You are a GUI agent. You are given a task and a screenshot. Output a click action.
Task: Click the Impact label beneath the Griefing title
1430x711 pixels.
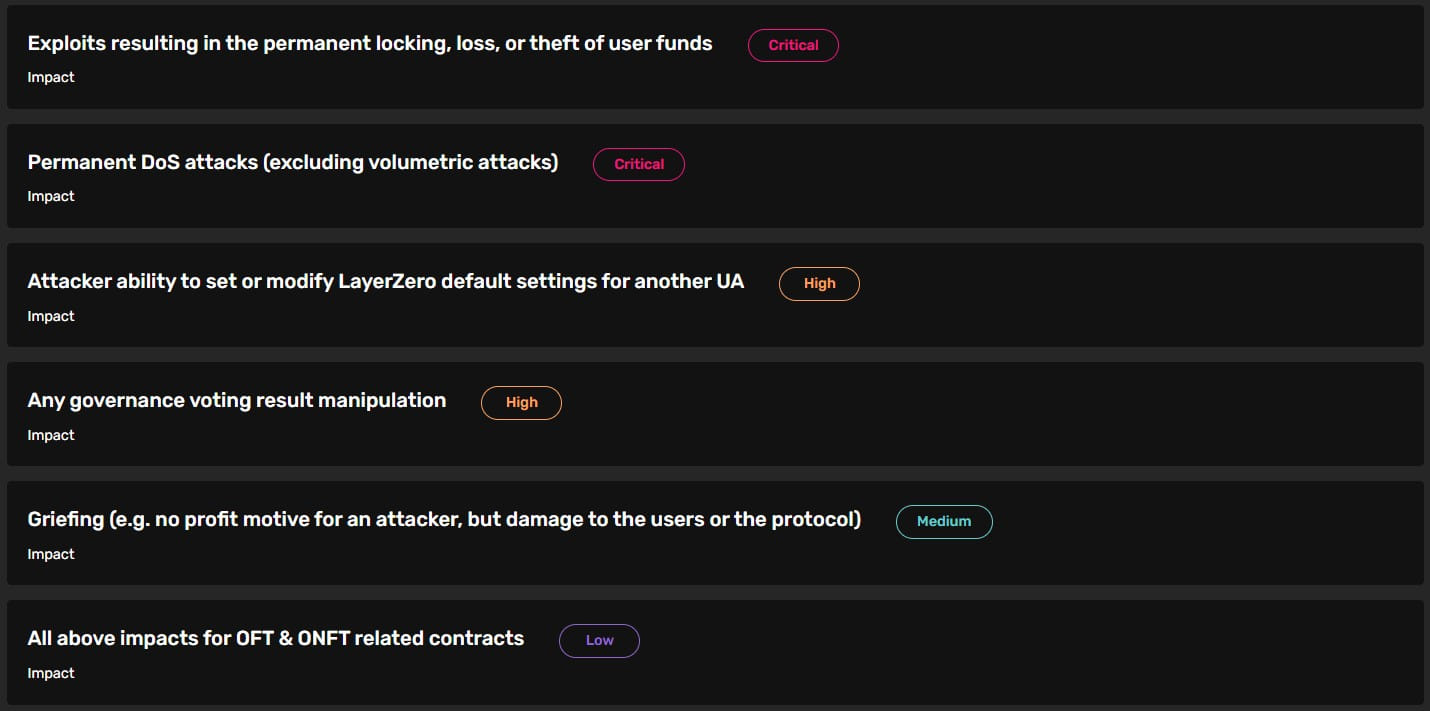pos(51,554)
